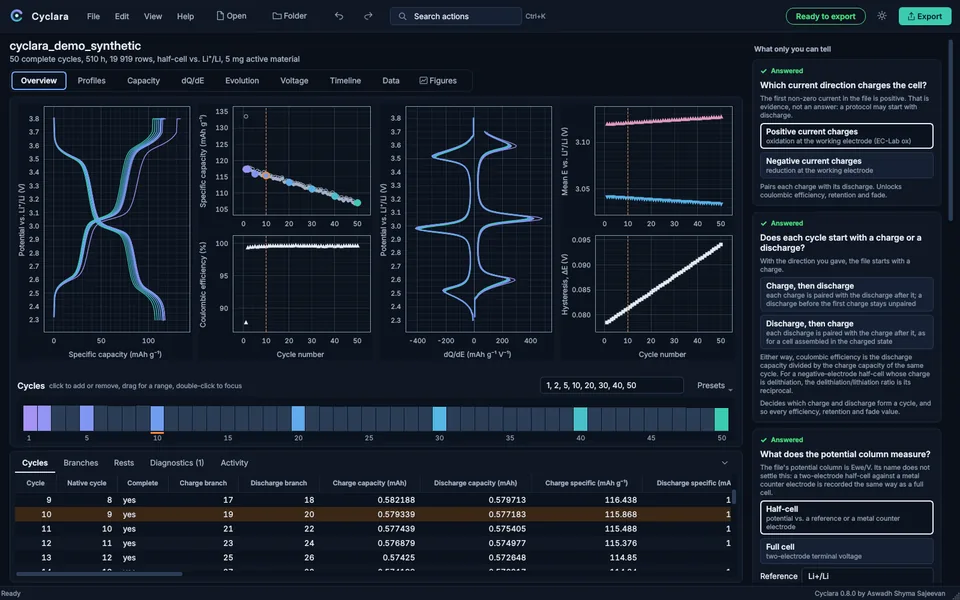Open the Help menu
This screenshot has height=600, width=960.
[x=186, y=17]
